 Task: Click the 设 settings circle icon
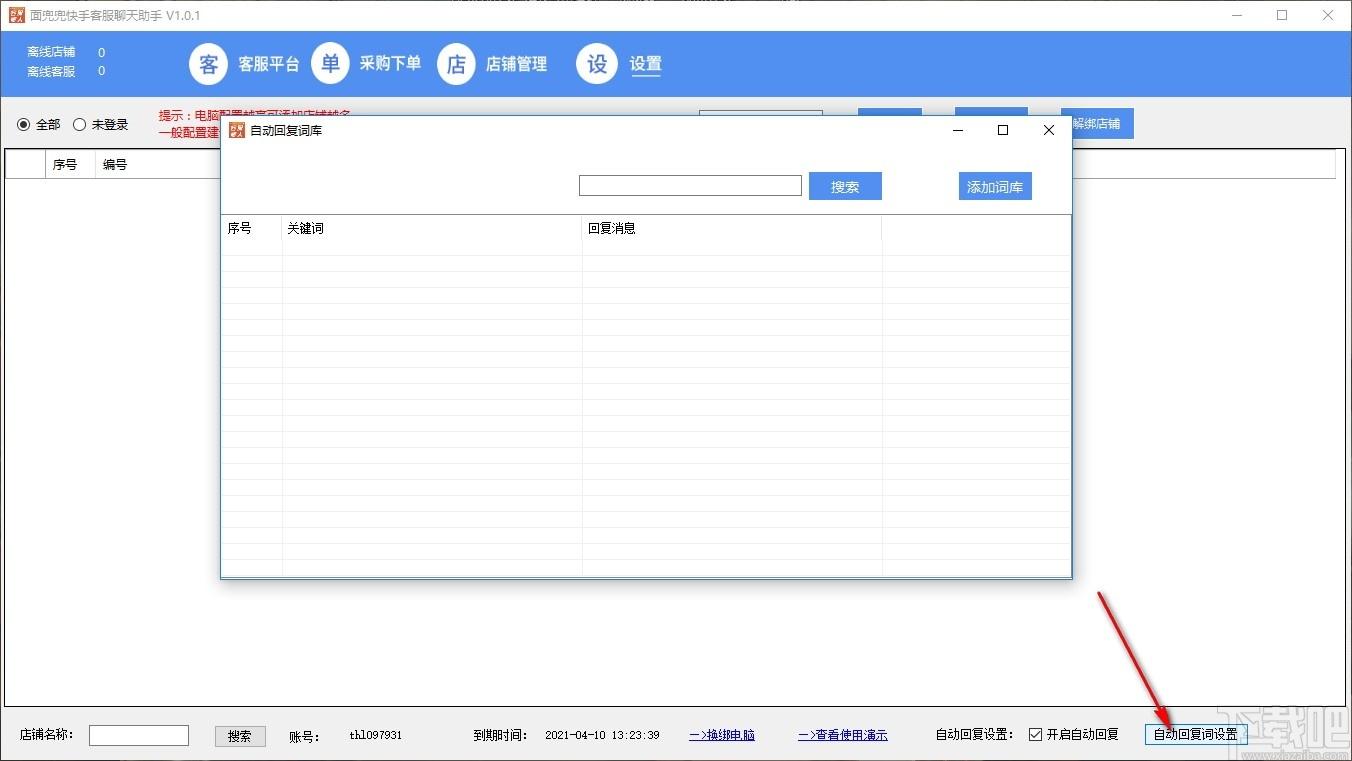(x=597, y=64)
